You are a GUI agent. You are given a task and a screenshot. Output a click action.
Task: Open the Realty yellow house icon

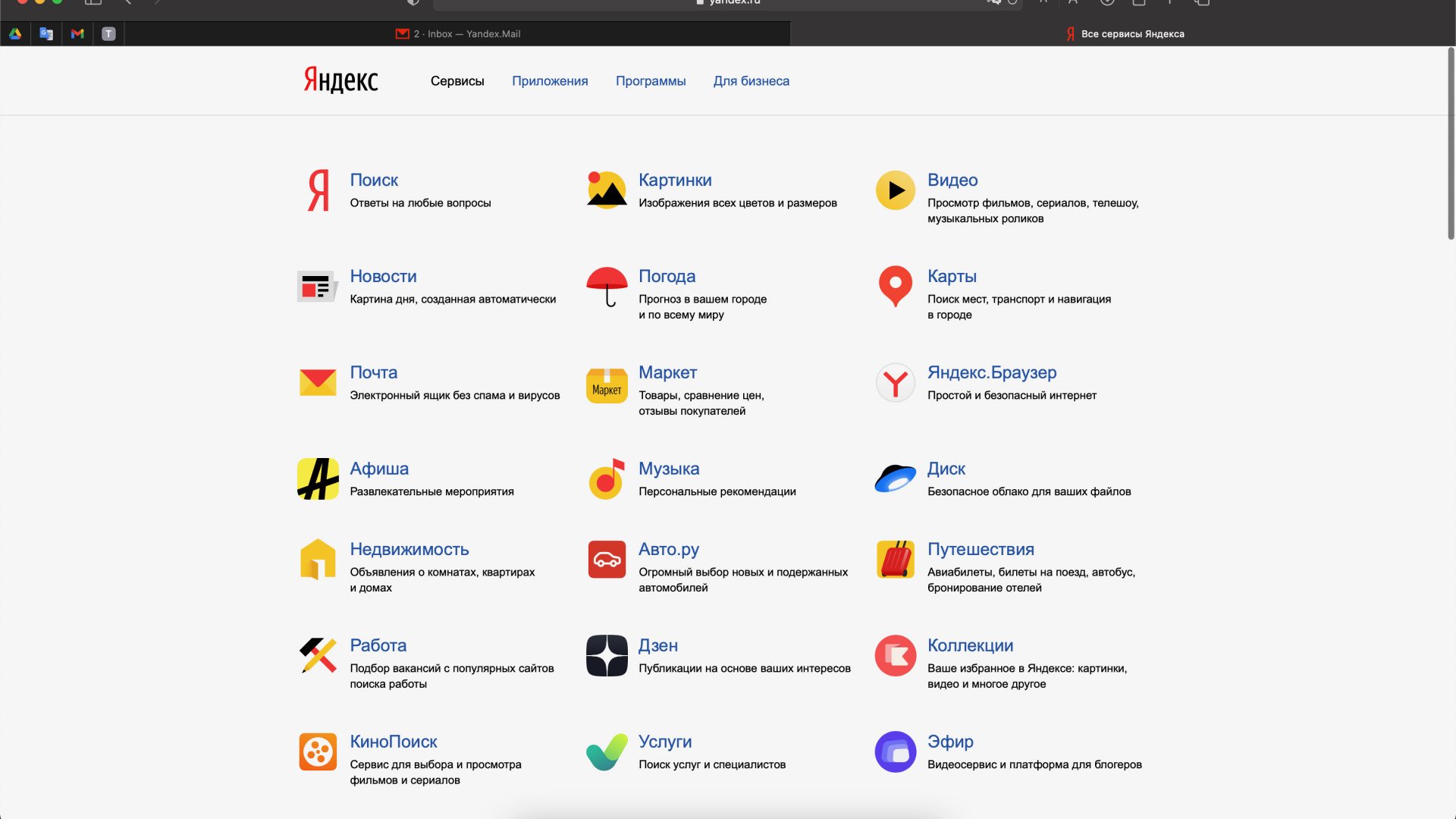click(318, 560)
